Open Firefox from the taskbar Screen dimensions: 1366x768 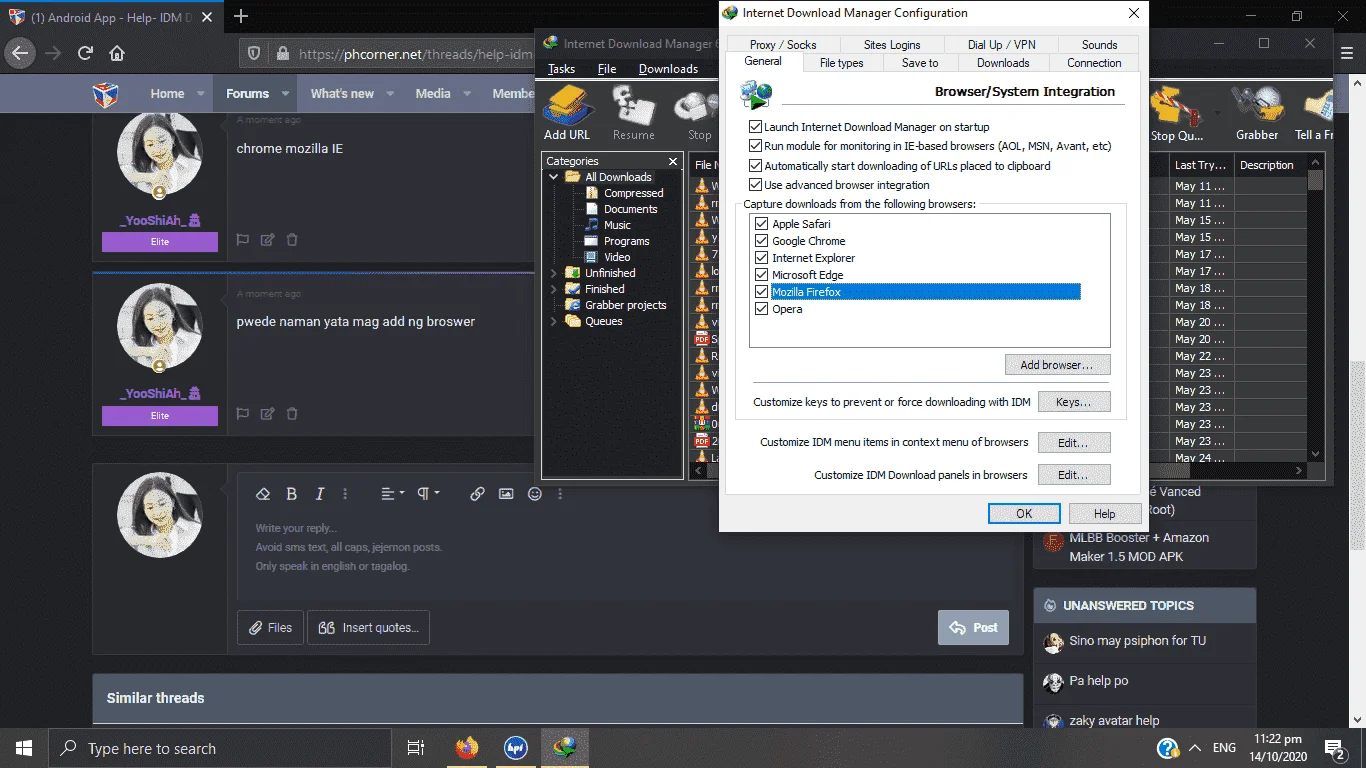(x=466, y=748)
